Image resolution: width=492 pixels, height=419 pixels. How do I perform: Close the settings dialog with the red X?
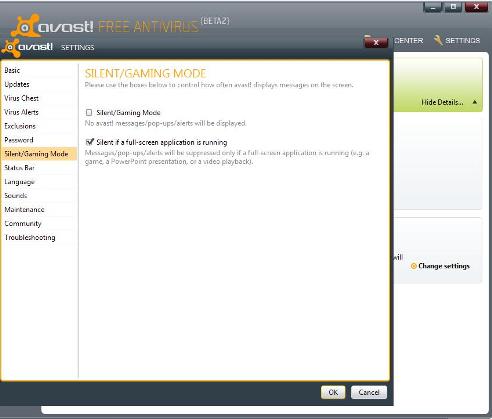(x=376, y=42)
